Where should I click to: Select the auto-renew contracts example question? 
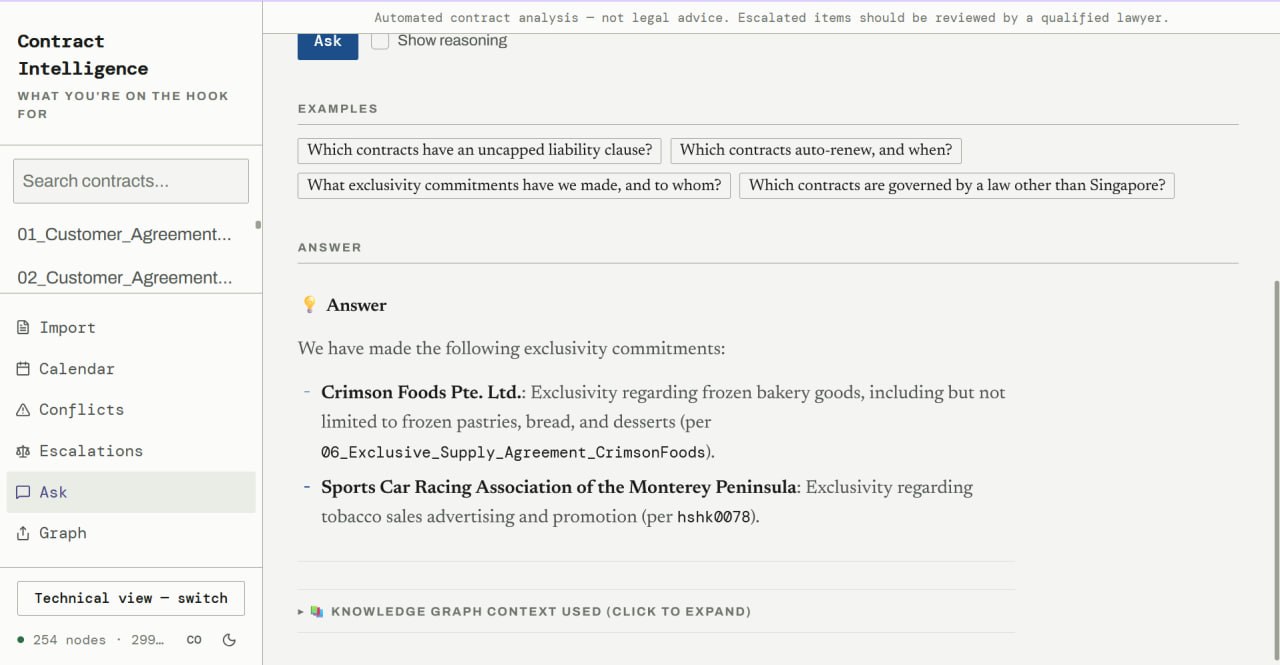point(816,150)
